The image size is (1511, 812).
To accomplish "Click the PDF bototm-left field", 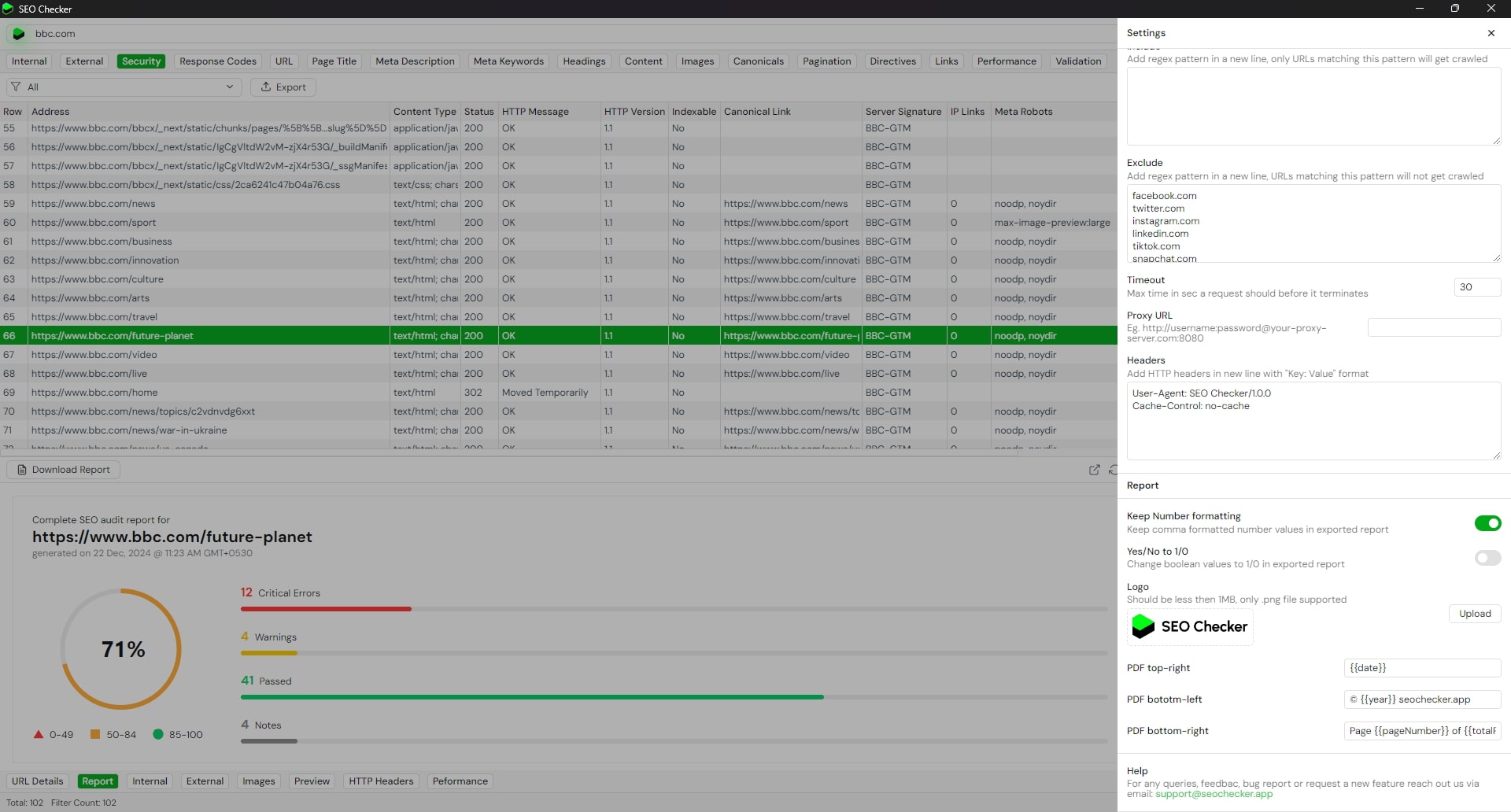I will coord(1422,699).
